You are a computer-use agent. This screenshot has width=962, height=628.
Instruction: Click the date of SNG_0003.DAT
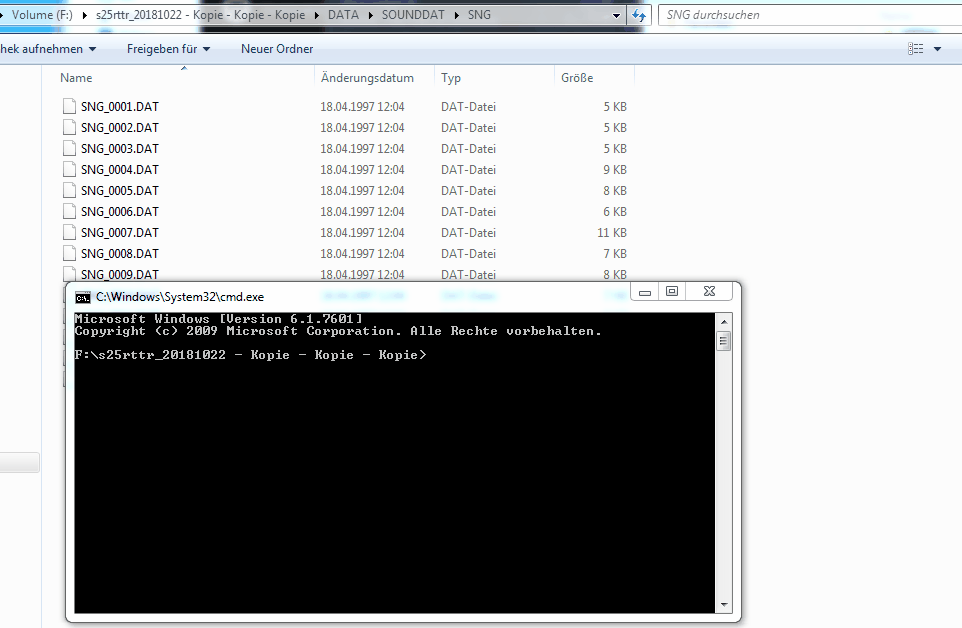[x=362, y=148]
